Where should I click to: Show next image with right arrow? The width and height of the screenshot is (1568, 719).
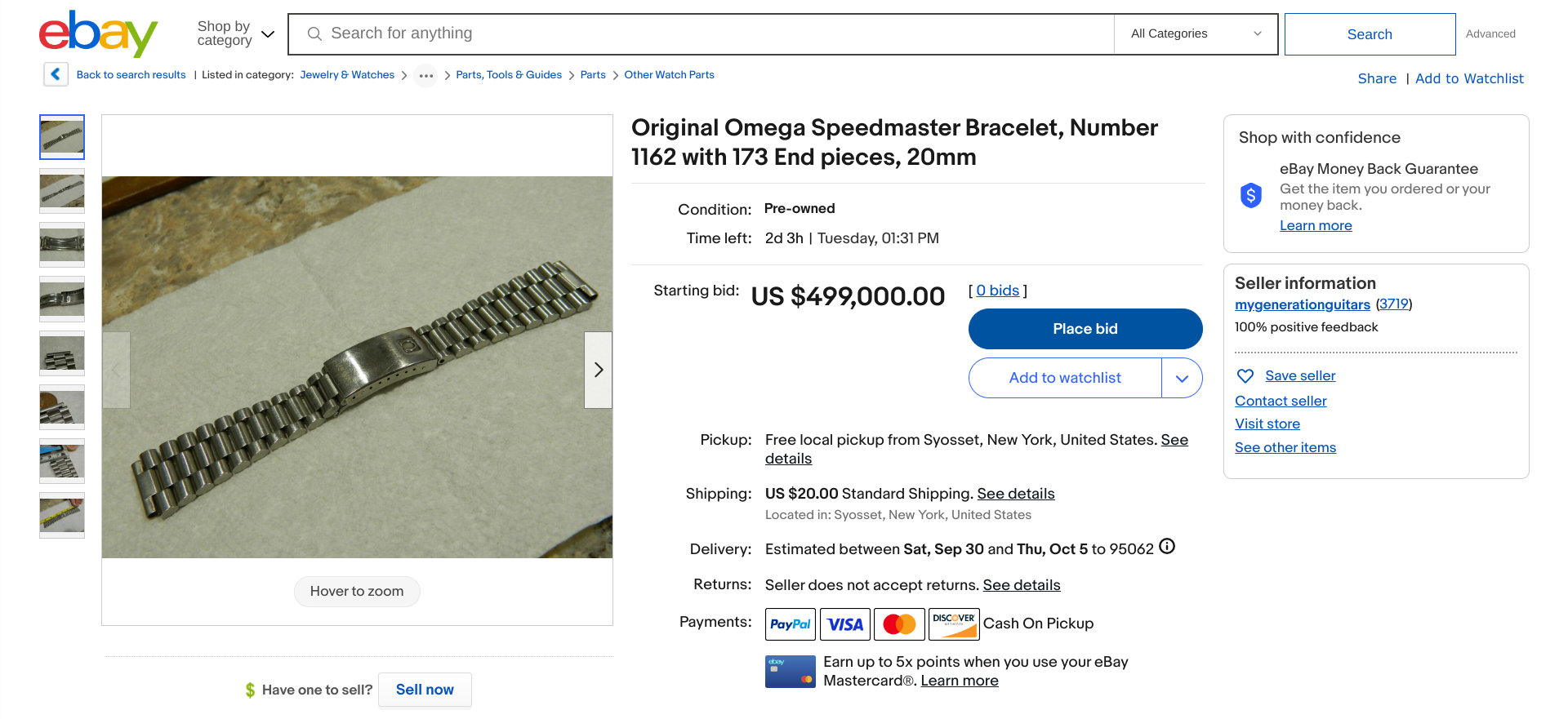click(x=598, y=370)
